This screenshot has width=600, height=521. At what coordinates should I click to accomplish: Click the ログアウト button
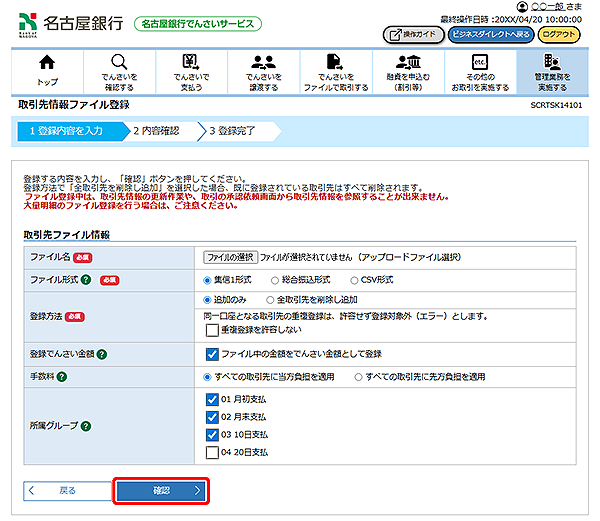tap(561, 34)
